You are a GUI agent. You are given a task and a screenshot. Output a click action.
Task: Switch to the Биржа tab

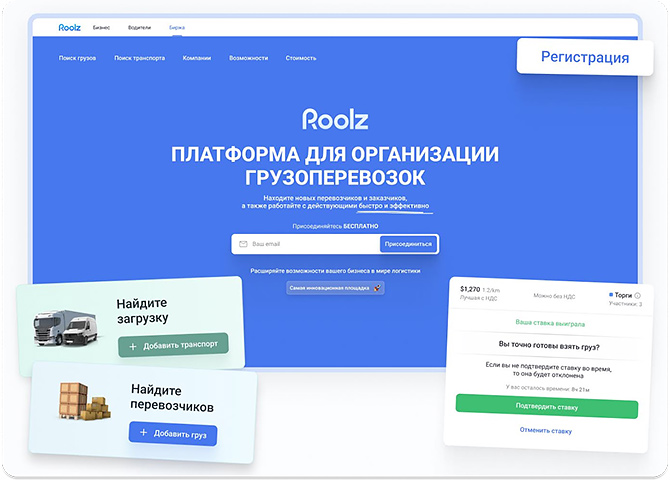click(177, 28)
